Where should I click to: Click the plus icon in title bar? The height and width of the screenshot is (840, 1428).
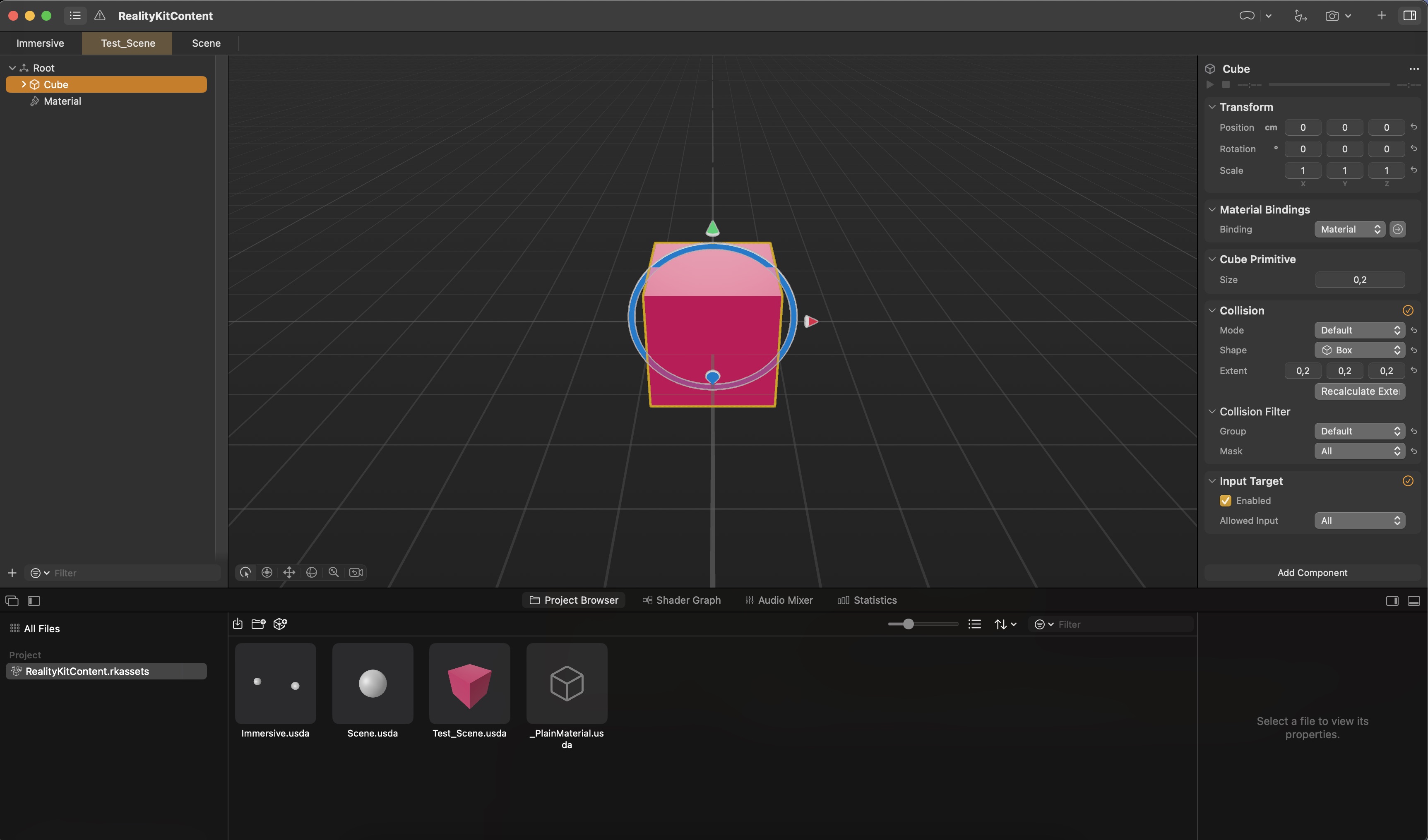tap(1382, 15)
